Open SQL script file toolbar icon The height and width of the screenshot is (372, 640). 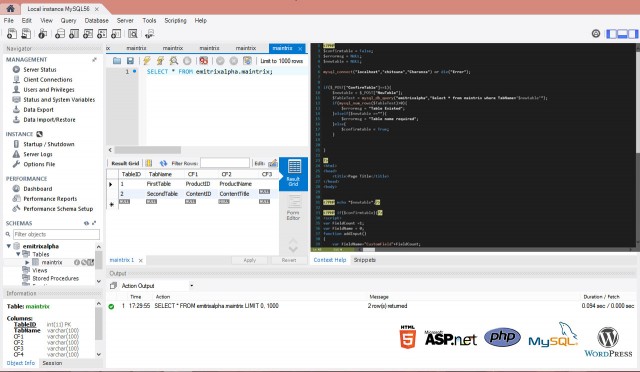click(x=26, y=34)
